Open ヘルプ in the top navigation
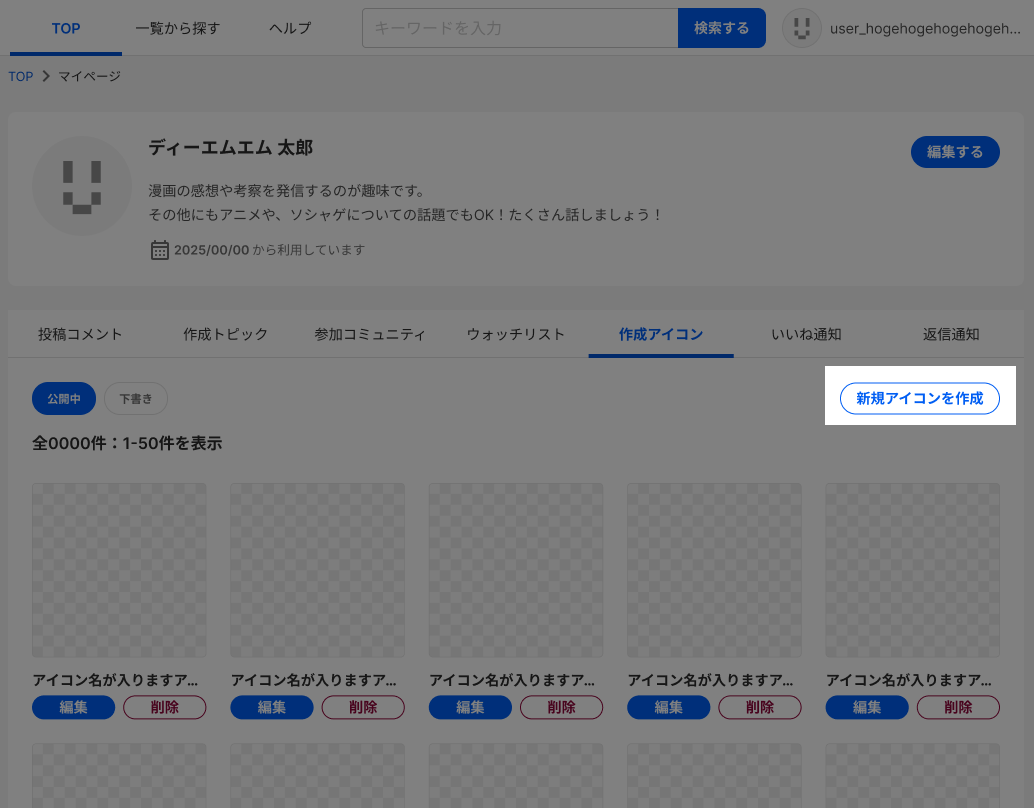Screen dimensions: 1034x808 pyautogui.click(x=290, y=28)
